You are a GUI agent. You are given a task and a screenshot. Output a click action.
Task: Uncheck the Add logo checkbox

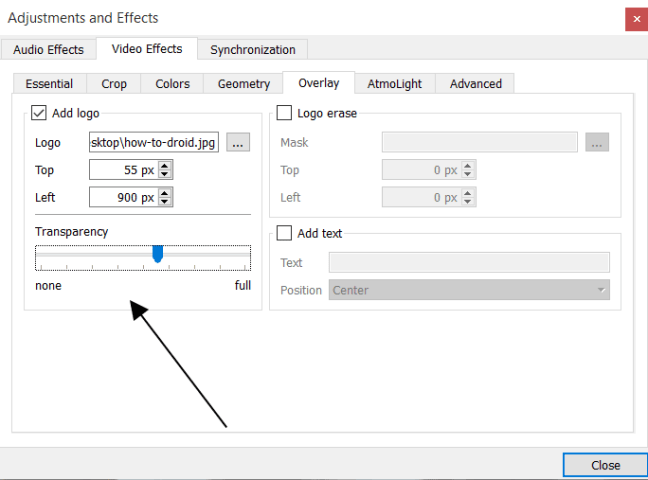pos(40,114)
